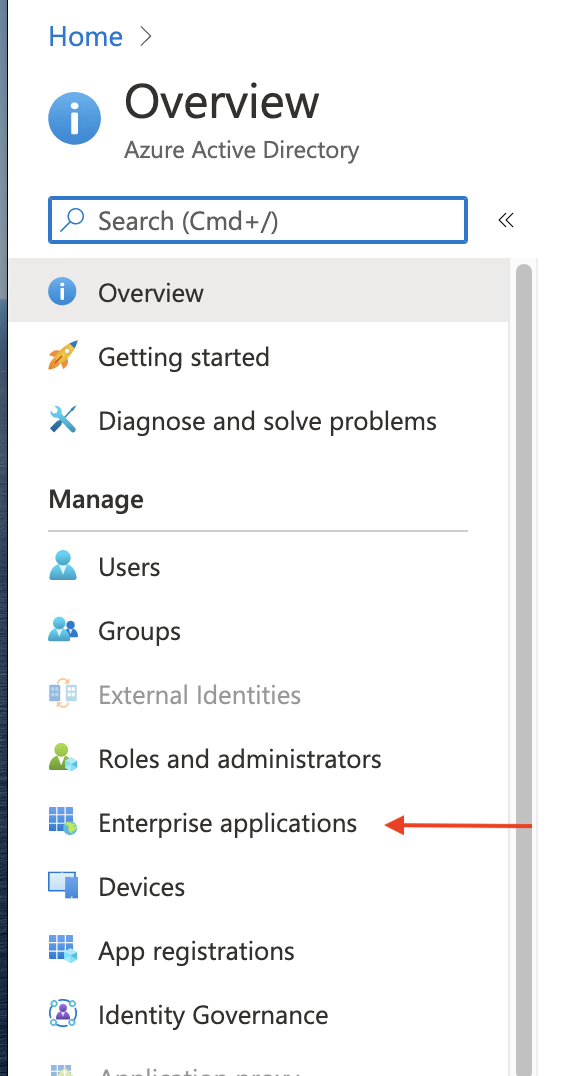Image resolution: width=568 pixels, height=1076 pixels.
Task: Click the Enterprise applications grid icon
Action: [62, 821]
